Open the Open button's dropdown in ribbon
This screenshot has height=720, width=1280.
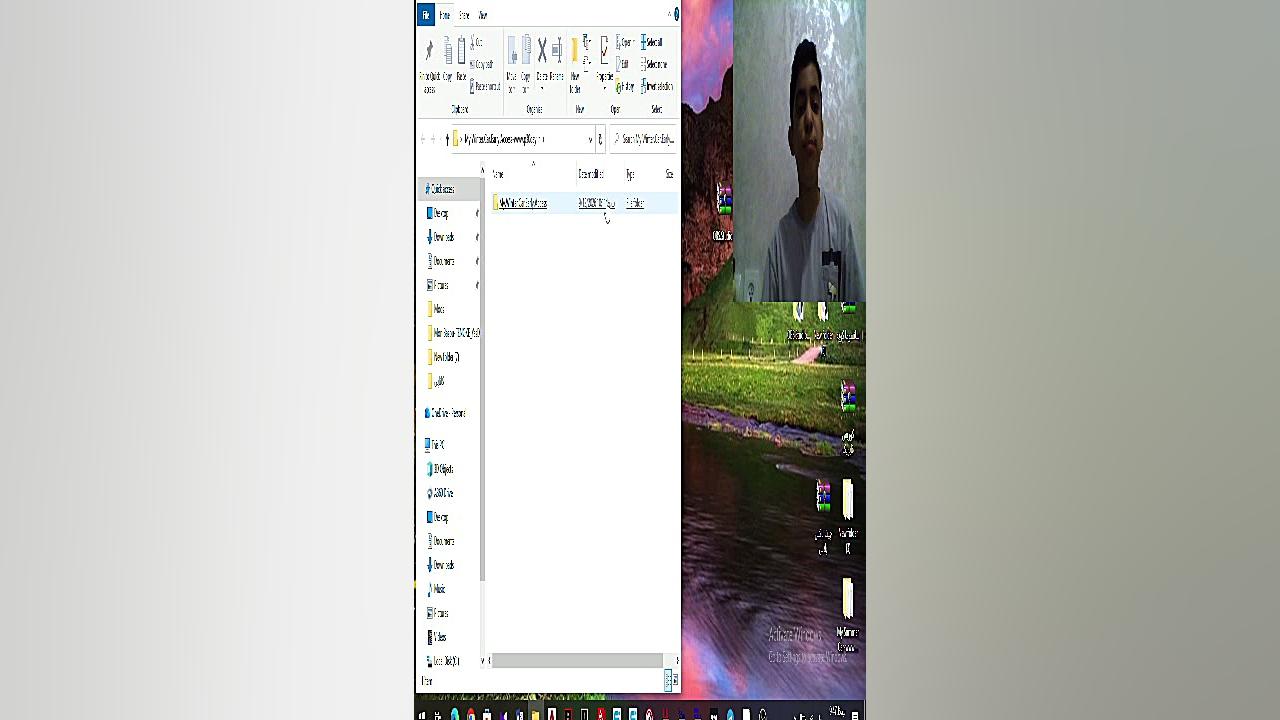634,43
